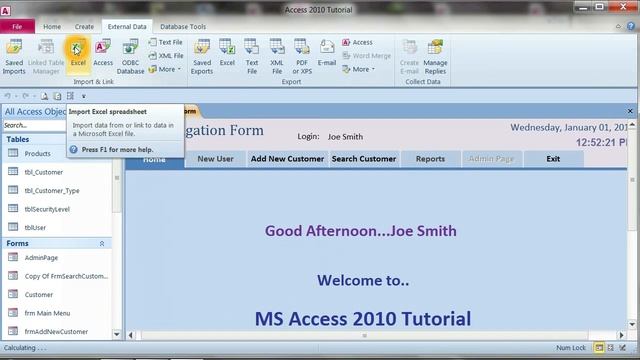Click Add New Customer button
Screen dimensions: 640x360
[x=287, y=159]
